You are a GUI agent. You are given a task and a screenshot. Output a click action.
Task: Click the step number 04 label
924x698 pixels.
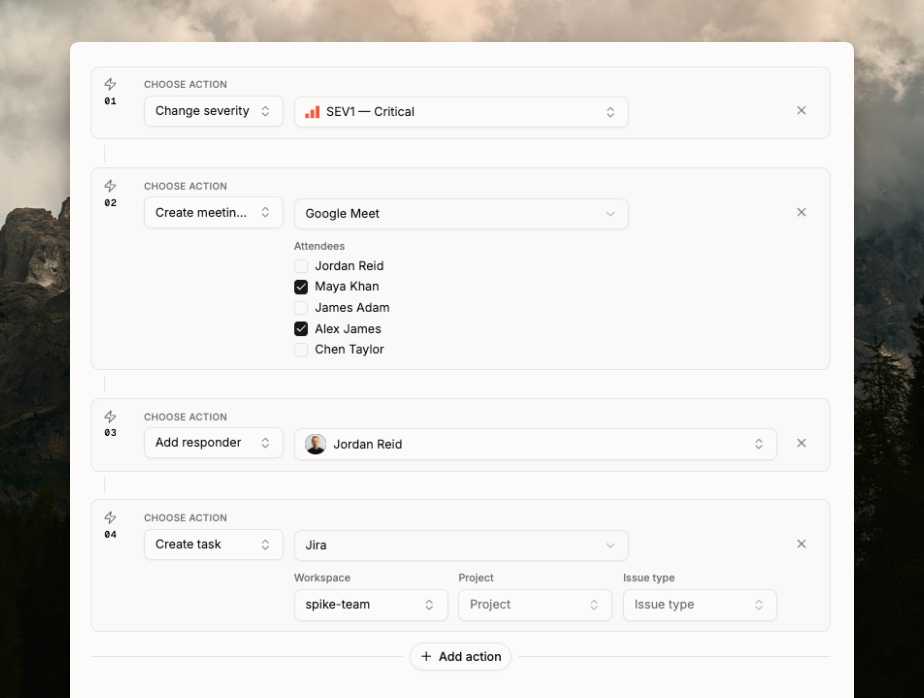tap(110, 535)
